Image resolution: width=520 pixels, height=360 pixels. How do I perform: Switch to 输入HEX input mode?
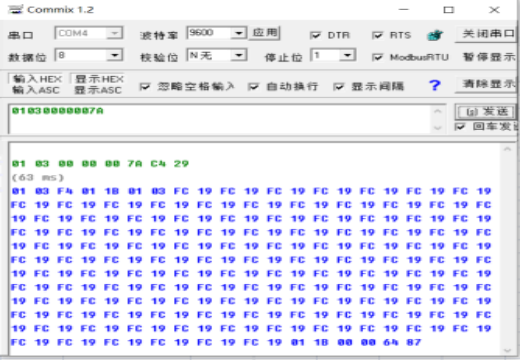click(x=37, y=79)
